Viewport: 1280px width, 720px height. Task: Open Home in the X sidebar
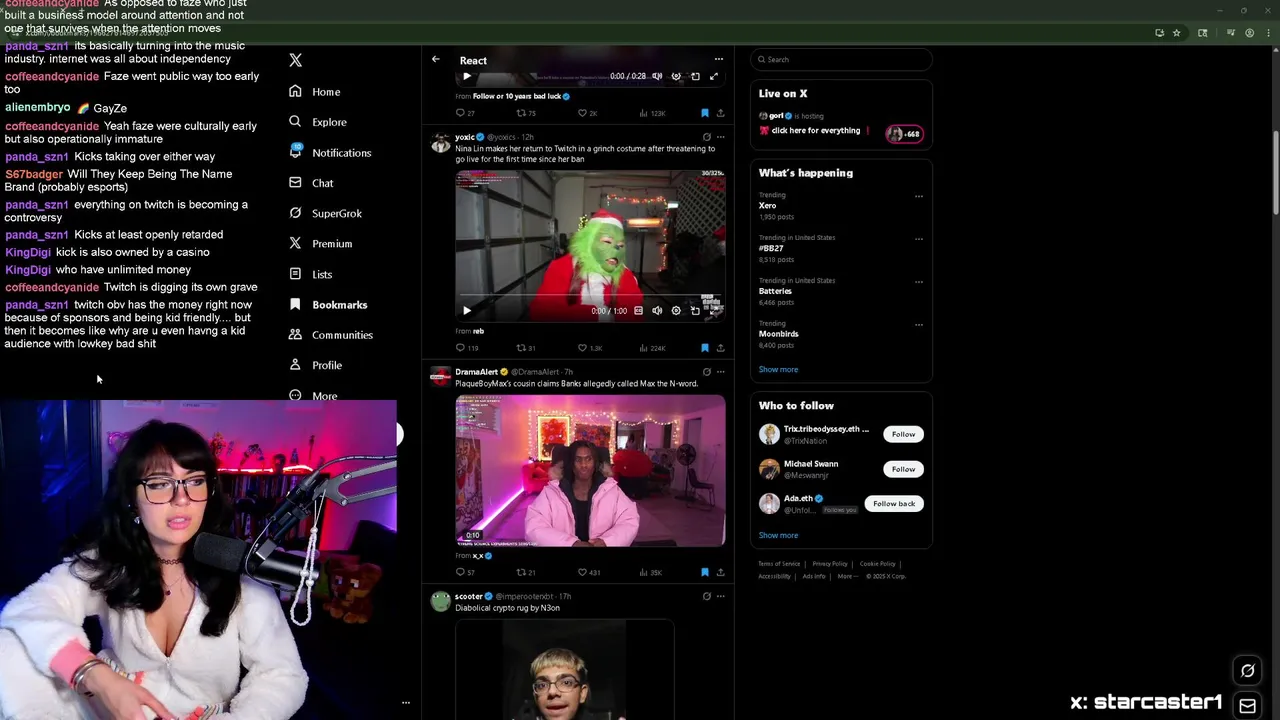point(315,91)
